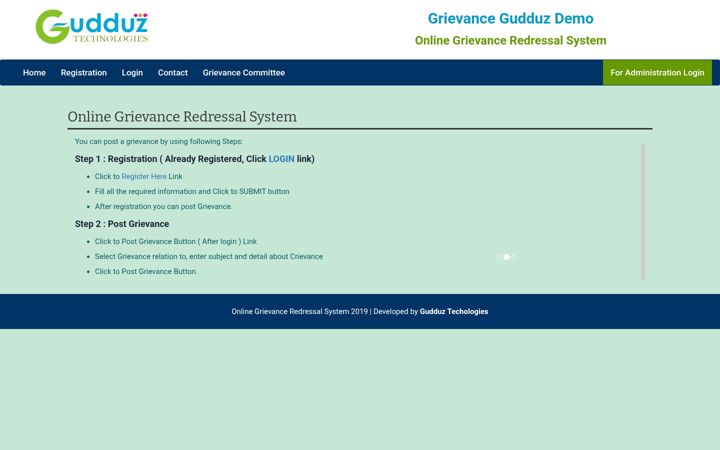The image size is (720, 450).
Task: Open the Contact page
Action: pyautogui.click(x=173, y=73)
